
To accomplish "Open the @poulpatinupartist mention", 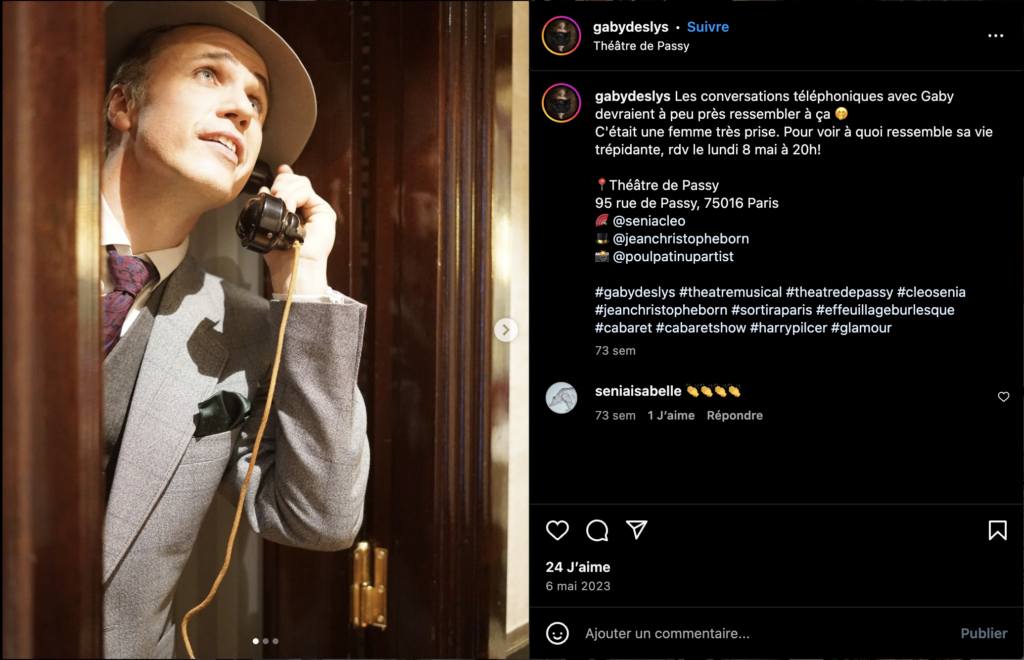I will coord(673,257).
